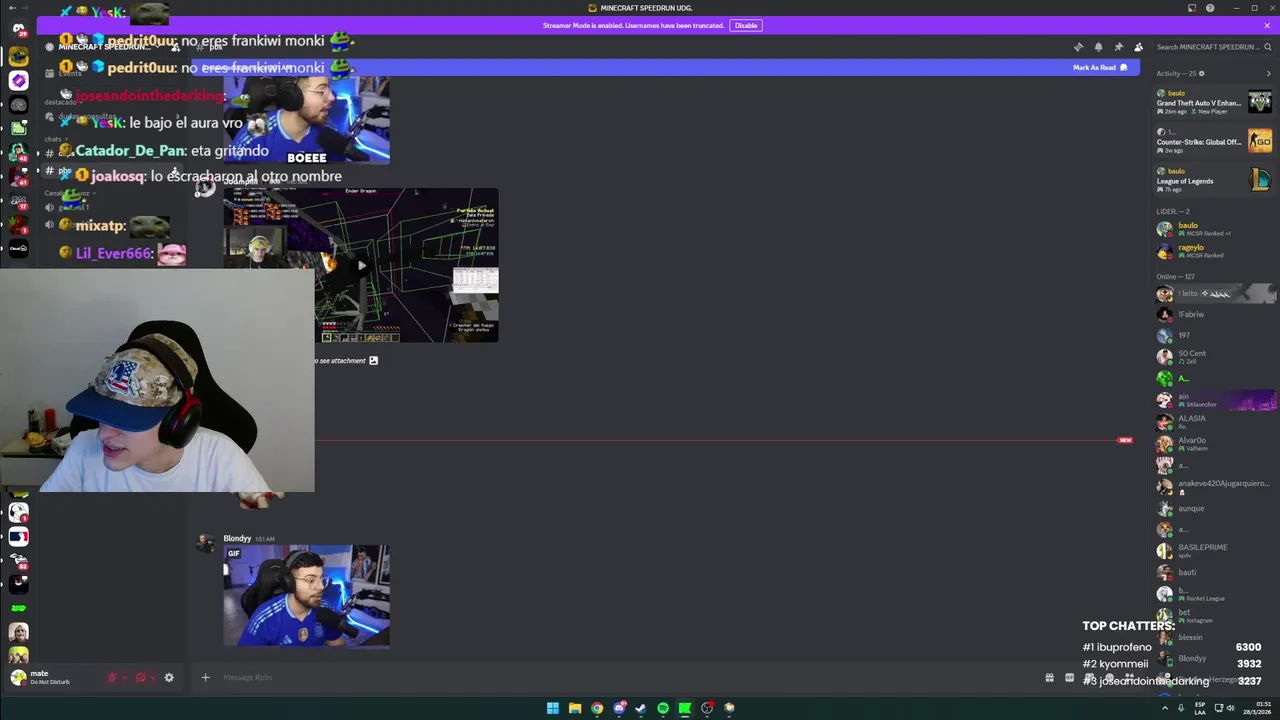Open the gift icon in message bar
The image size is (1280, 720).
pyautogui.click(x=1049, y=677)
